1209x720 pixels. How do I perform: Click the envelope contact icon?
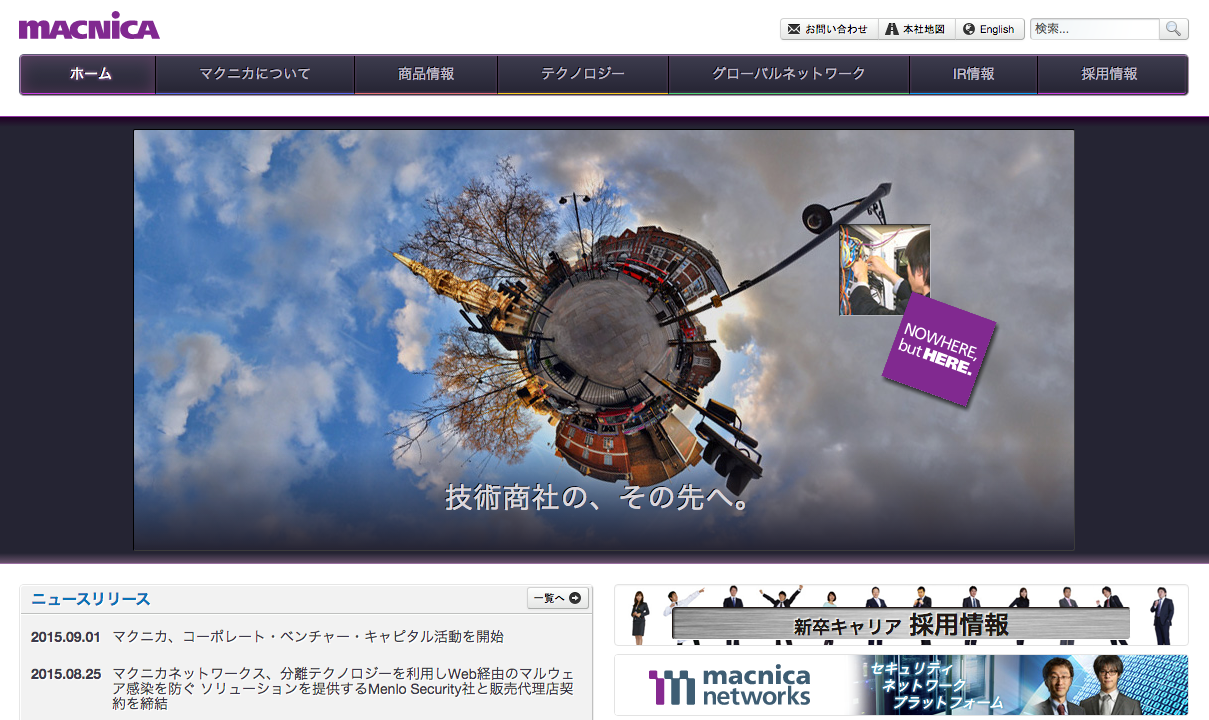[x=794, y=29]
